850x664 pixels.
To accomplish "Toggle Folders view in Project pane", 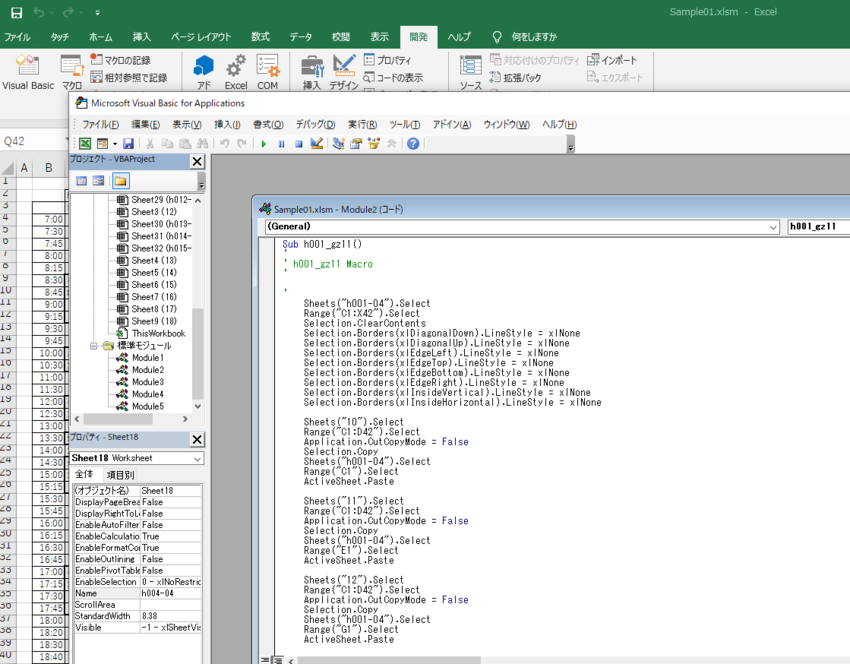I will tap(120, 180).
